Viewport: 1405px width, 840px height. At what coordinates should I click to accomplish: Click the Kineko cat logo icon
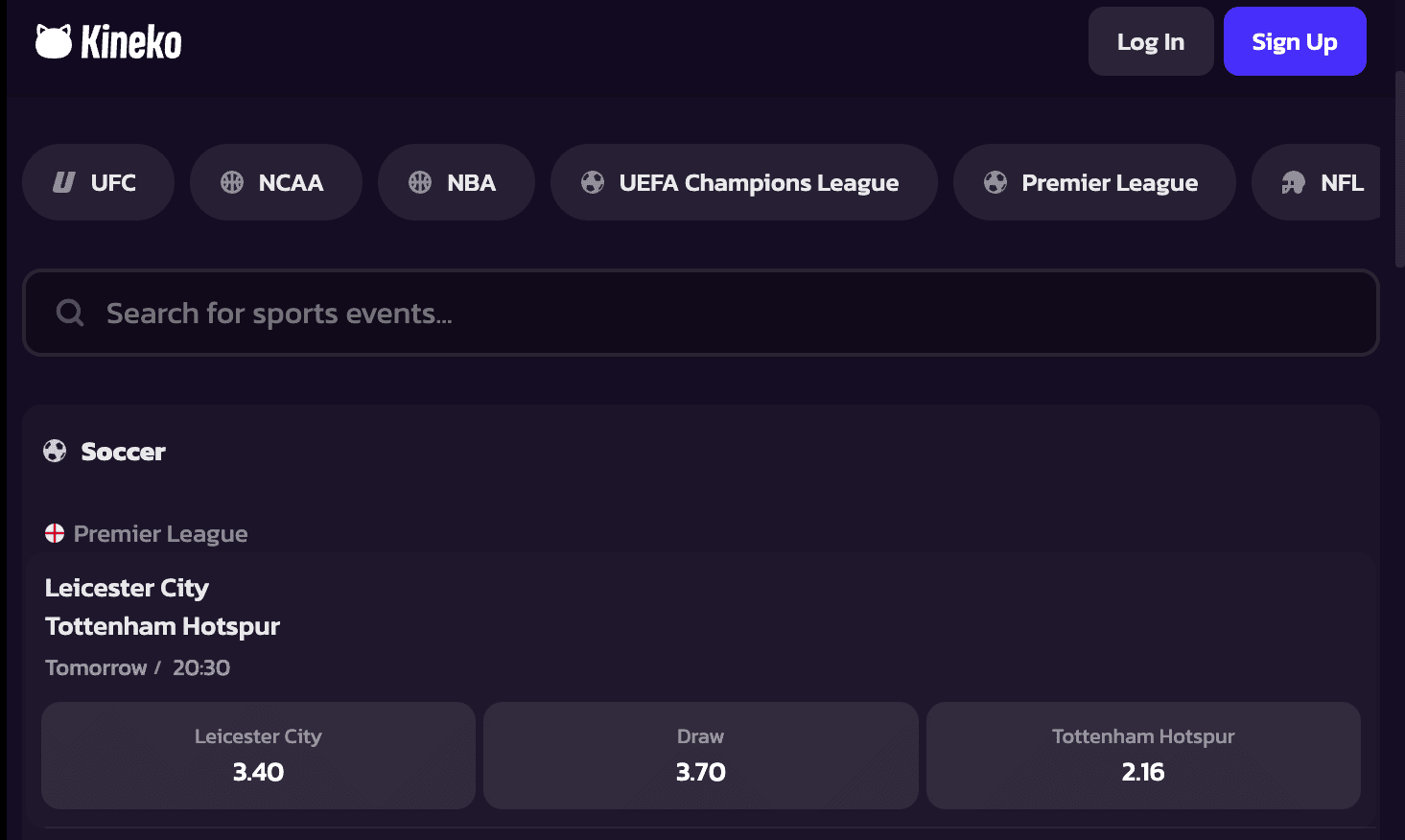tap(54, 42)
